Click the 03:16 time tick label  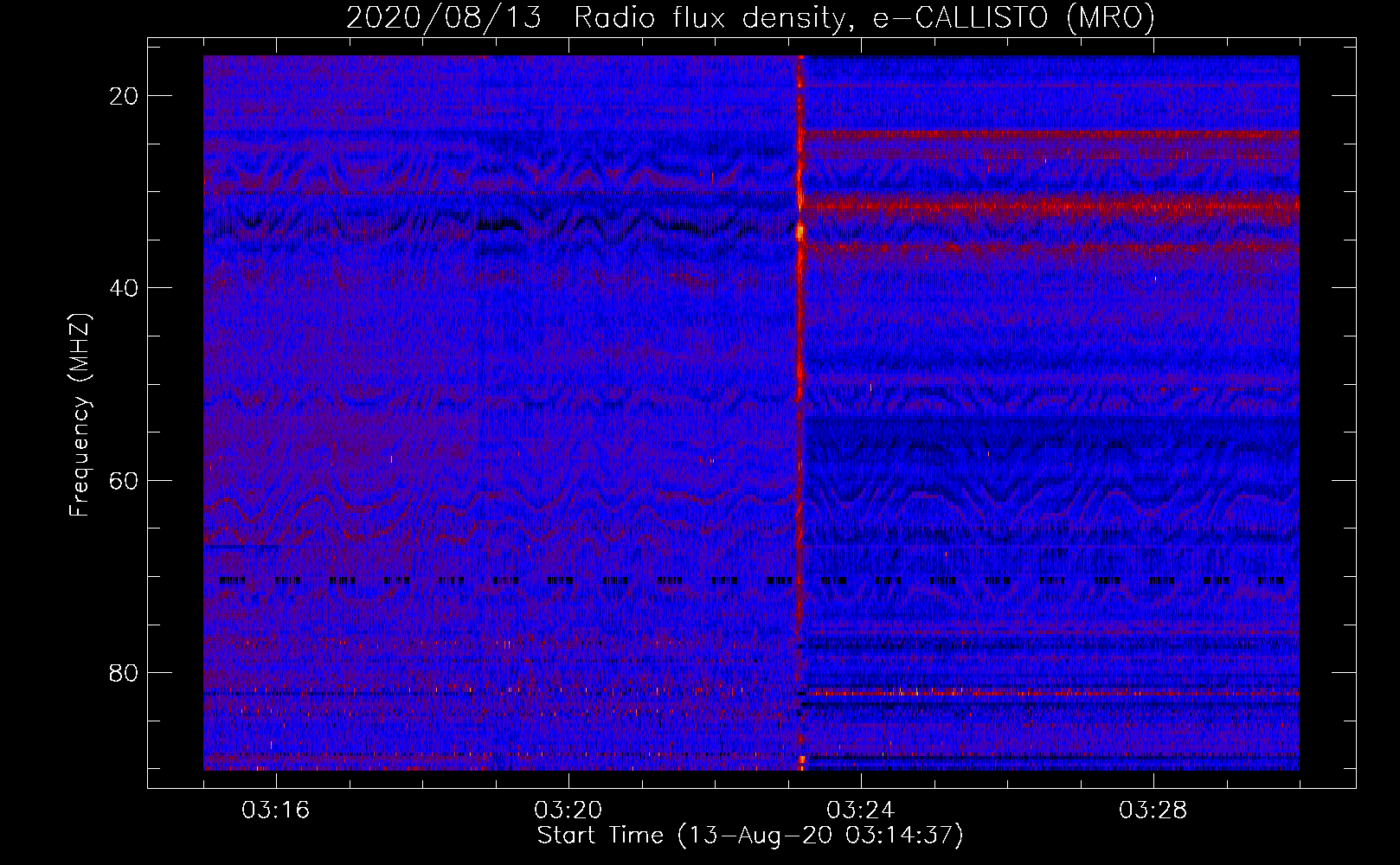(276, 811)
